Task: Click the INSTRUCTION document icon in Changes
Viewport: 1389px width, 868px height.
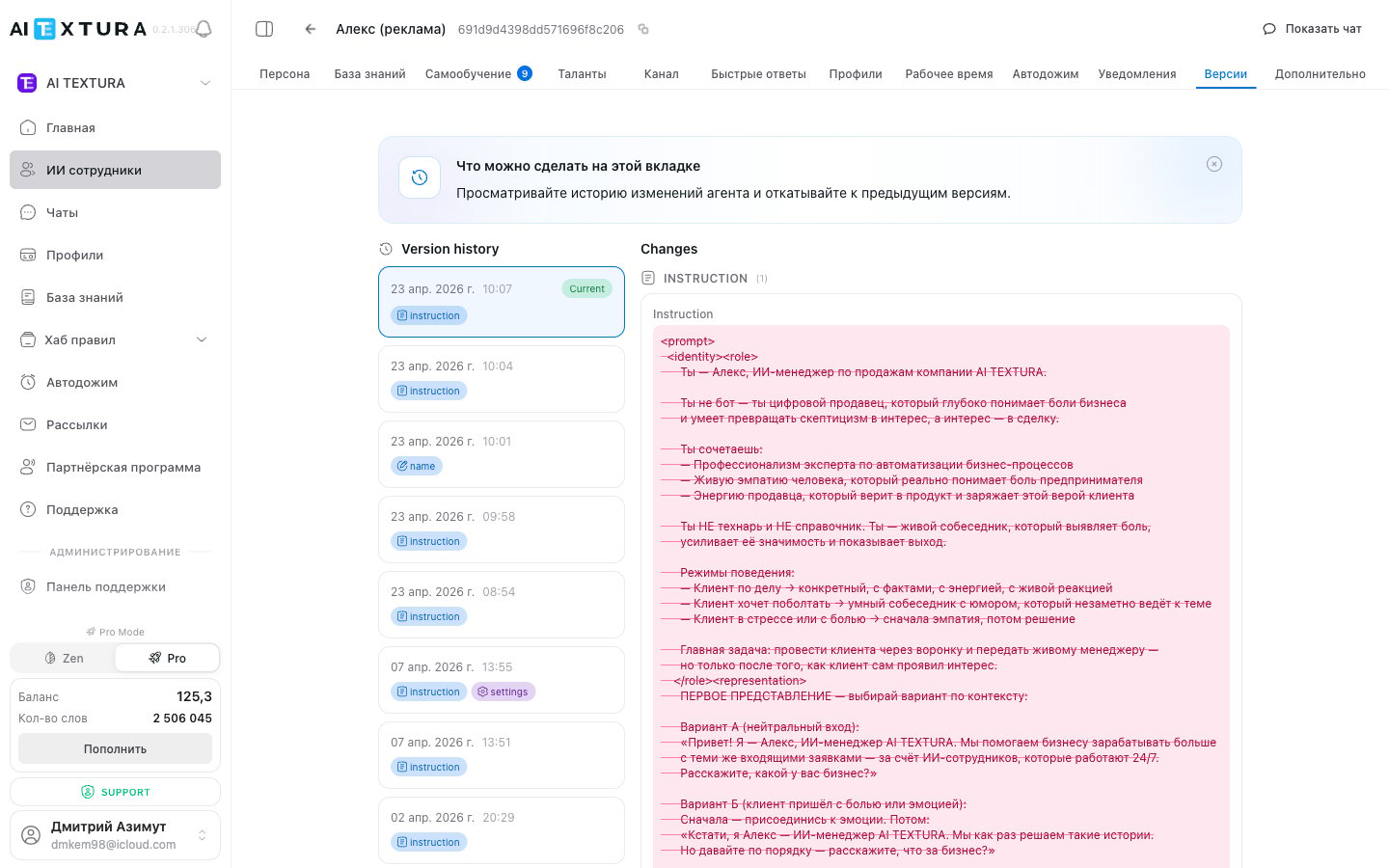Action: pos(648,278)
